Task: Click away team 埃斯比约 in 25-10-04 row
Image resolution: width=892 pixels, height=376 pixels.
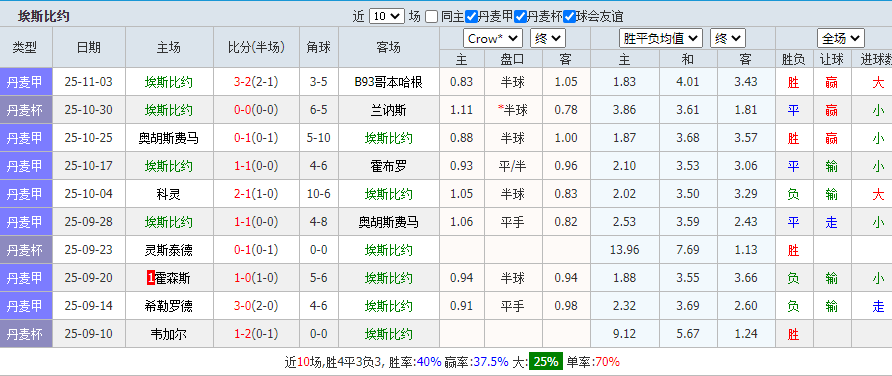Action: coord(389,194)
